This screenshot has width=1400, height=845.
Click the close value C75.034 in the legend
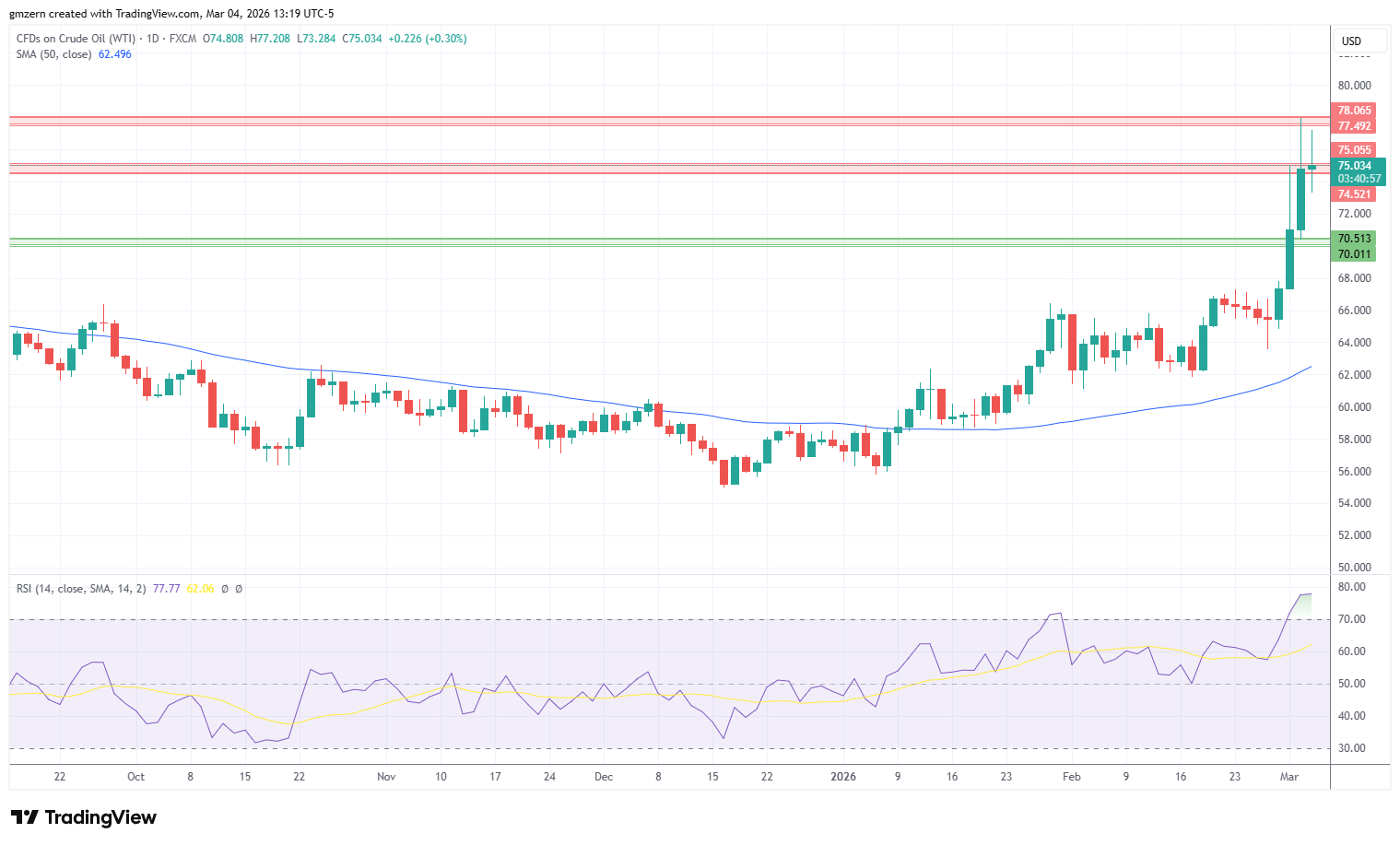click(362, 39)
